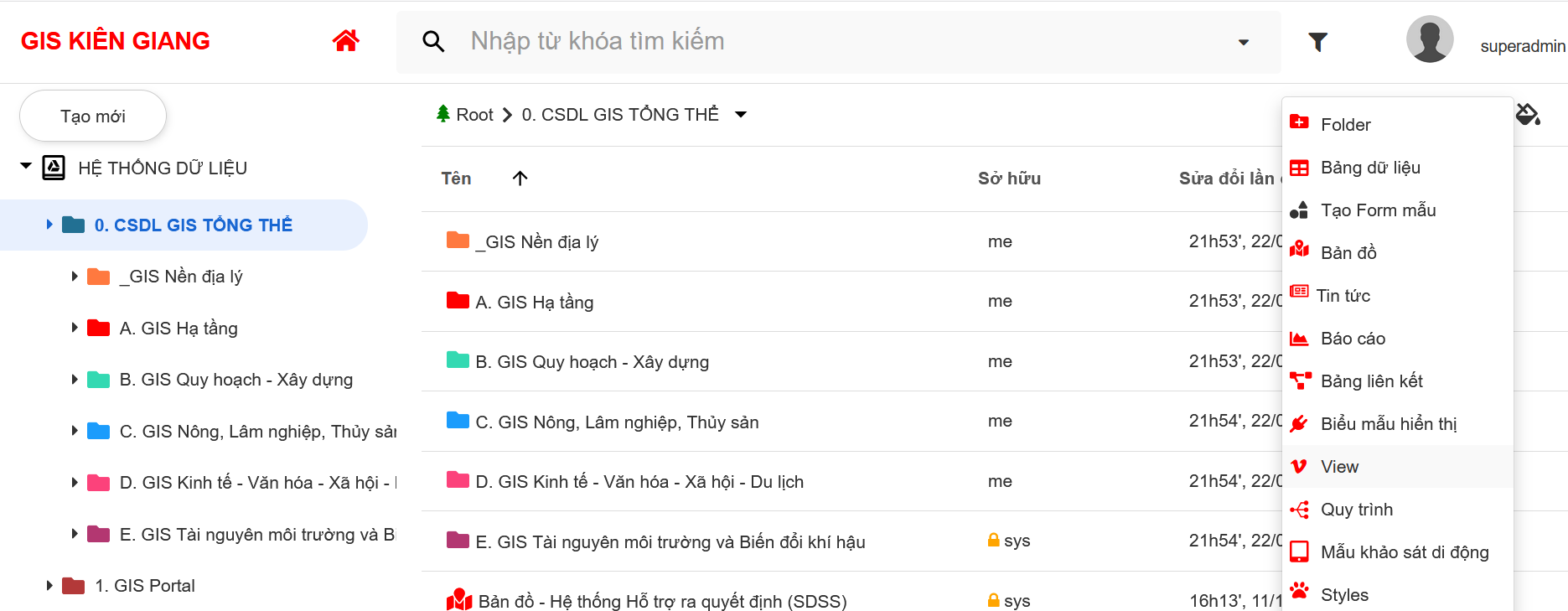Viewport: 1568px width, 611px height.
Task: Collapse the HỆ THỐNG DỮ LIỆU tree
Action: [26, 167]
